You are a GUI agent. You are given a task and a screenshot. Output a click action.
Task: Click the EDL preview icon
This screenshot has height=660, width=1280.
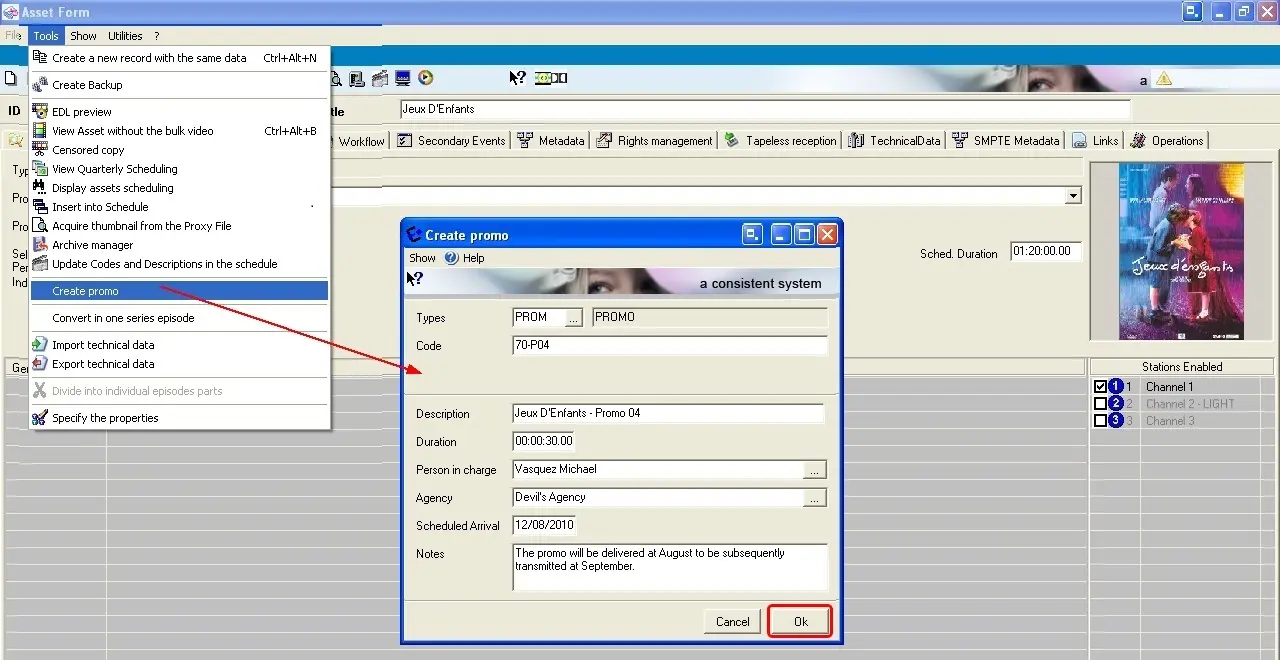[x=40, y=112]
